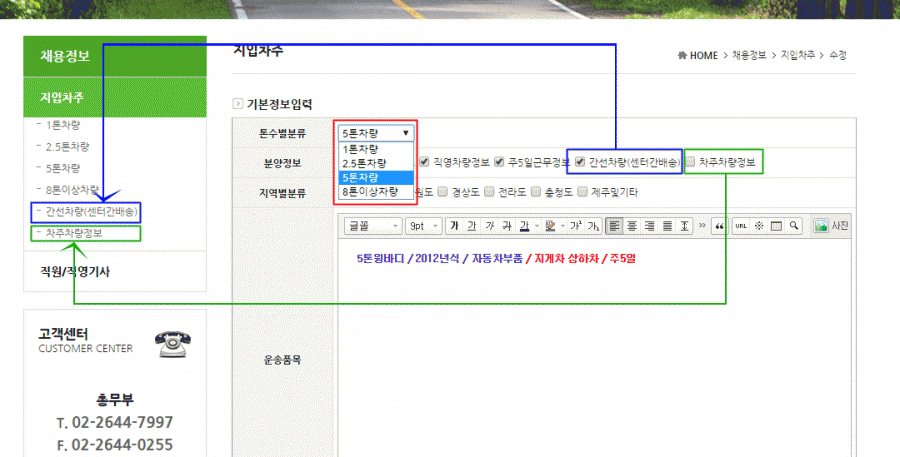Choose 8톤이상차량 from the dropdown list
This screenshot has width=900, height=457.
pos(375,192)
